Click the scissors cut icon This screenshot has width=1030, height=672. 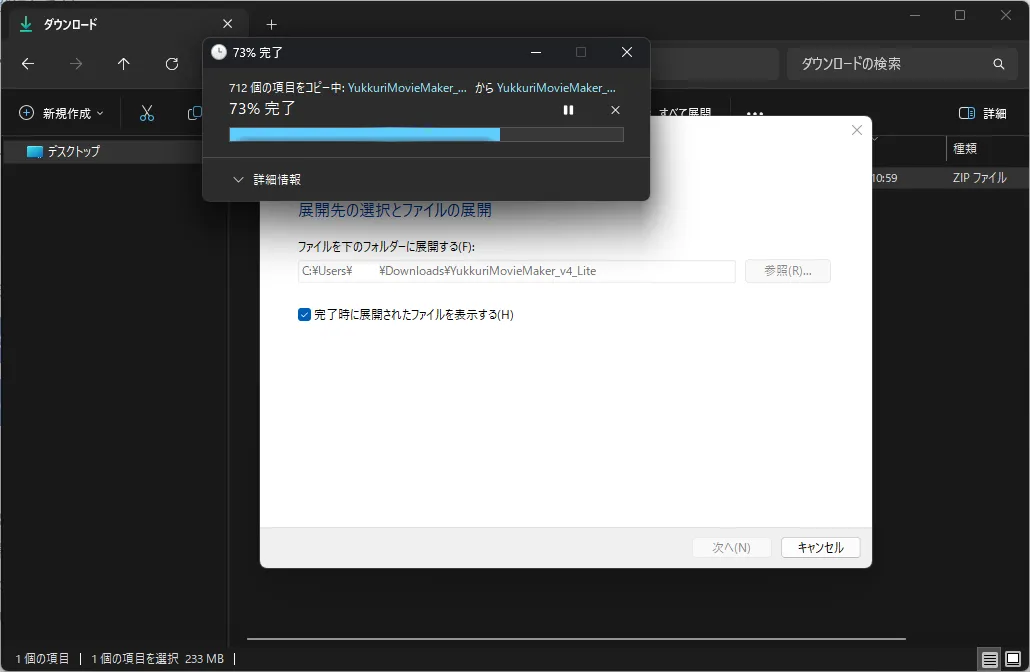(x=146, y=113)
